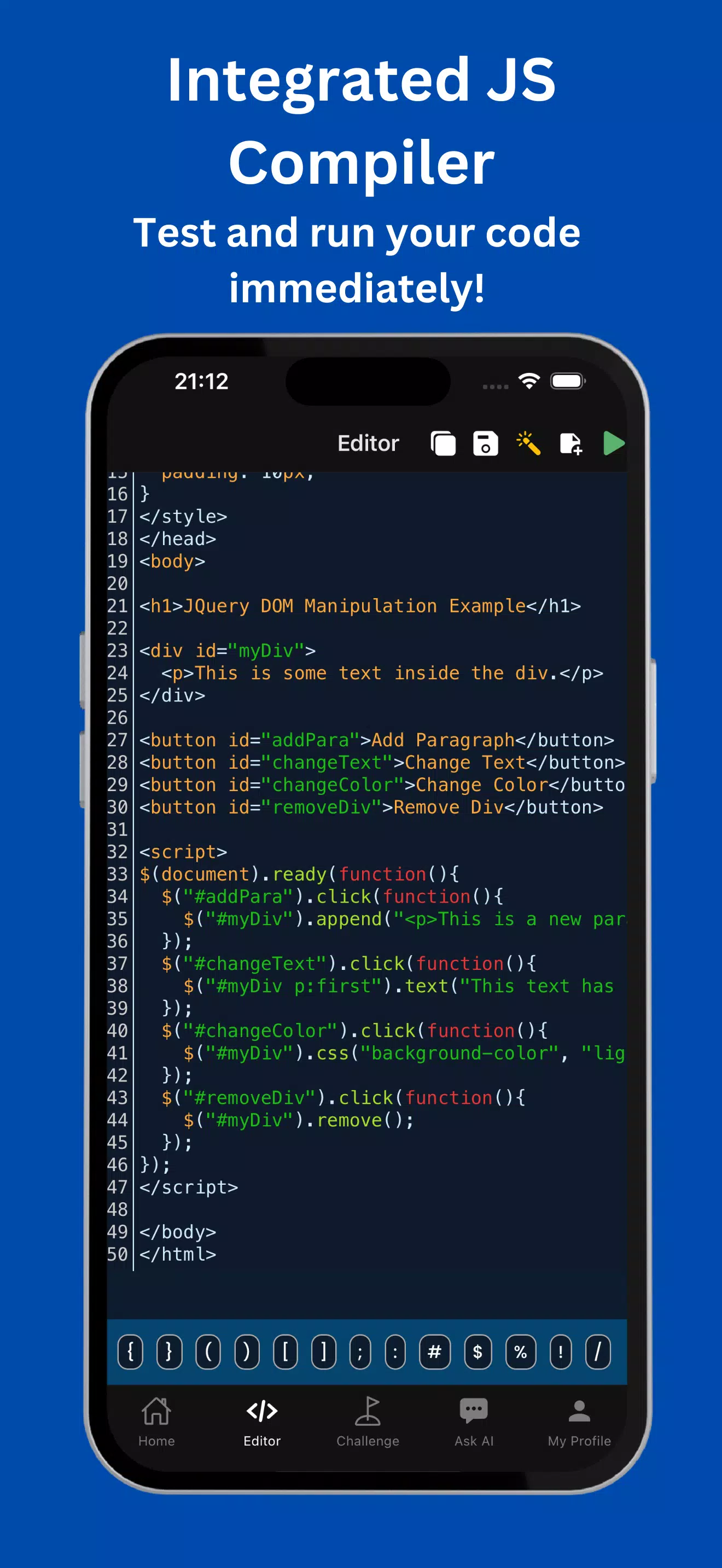Insert a dollar sign from the symbol bar
This screenshot has width=722, height=1568.
tap(478, 1352)
